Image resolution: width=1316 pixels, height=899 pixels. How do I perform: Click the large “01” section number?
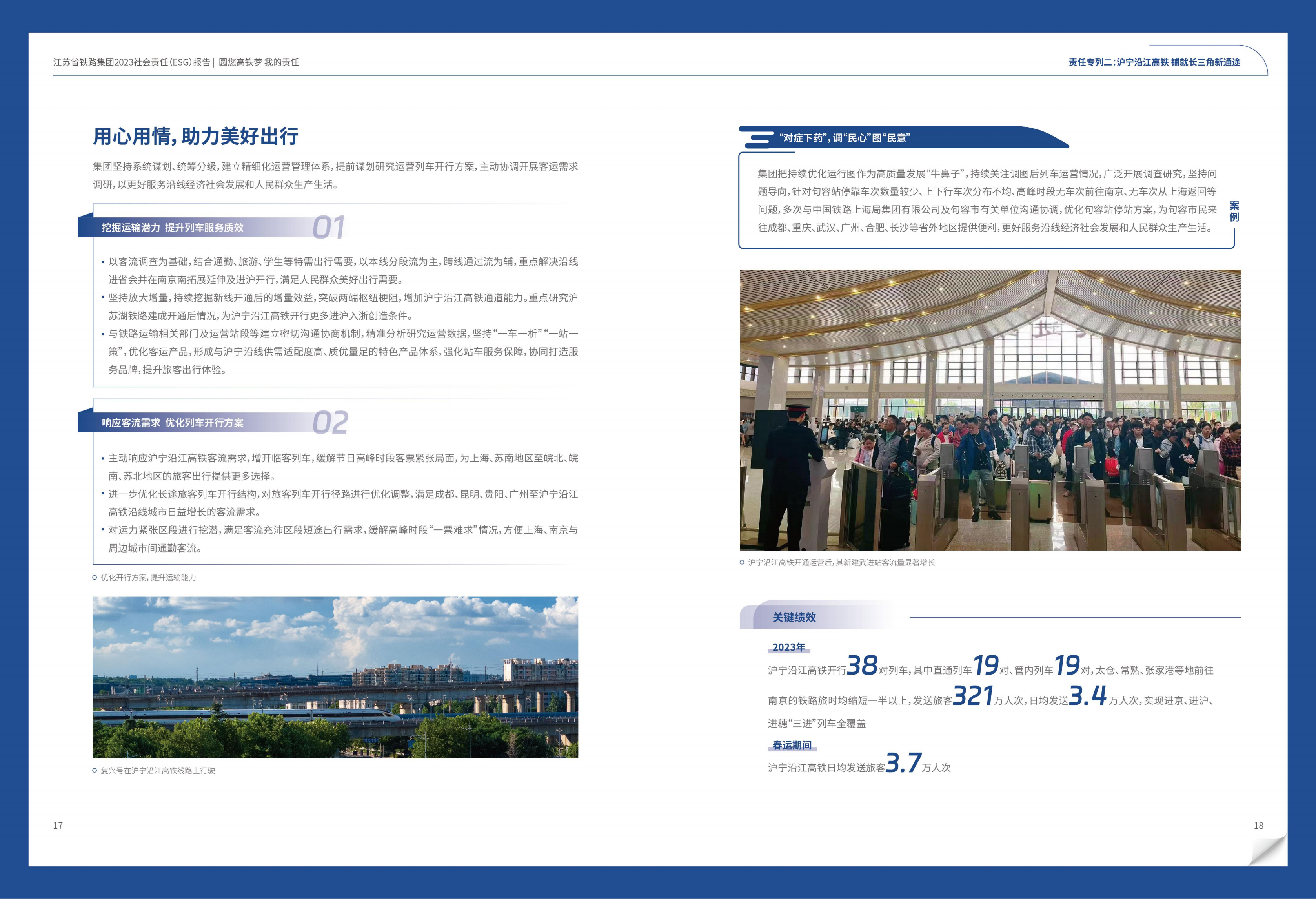[328, 228]
